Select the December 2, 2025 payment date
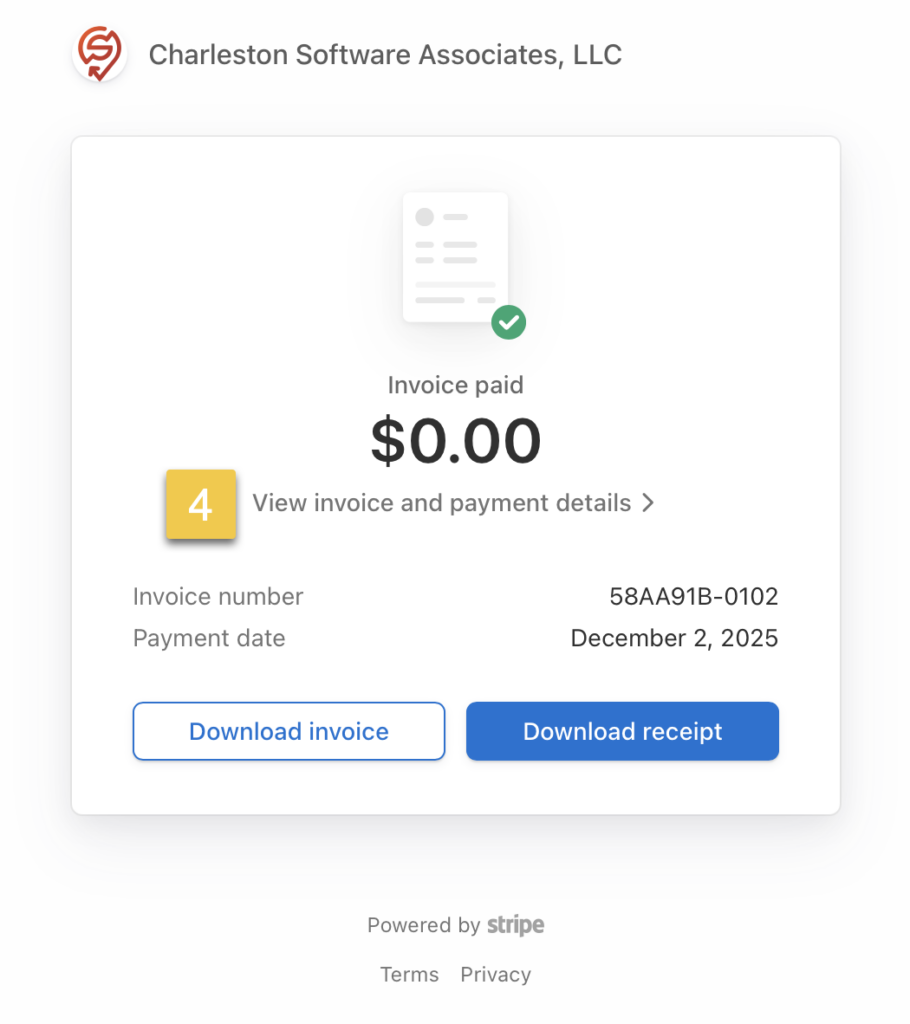Screen dimensions: 910x1024 674,638
